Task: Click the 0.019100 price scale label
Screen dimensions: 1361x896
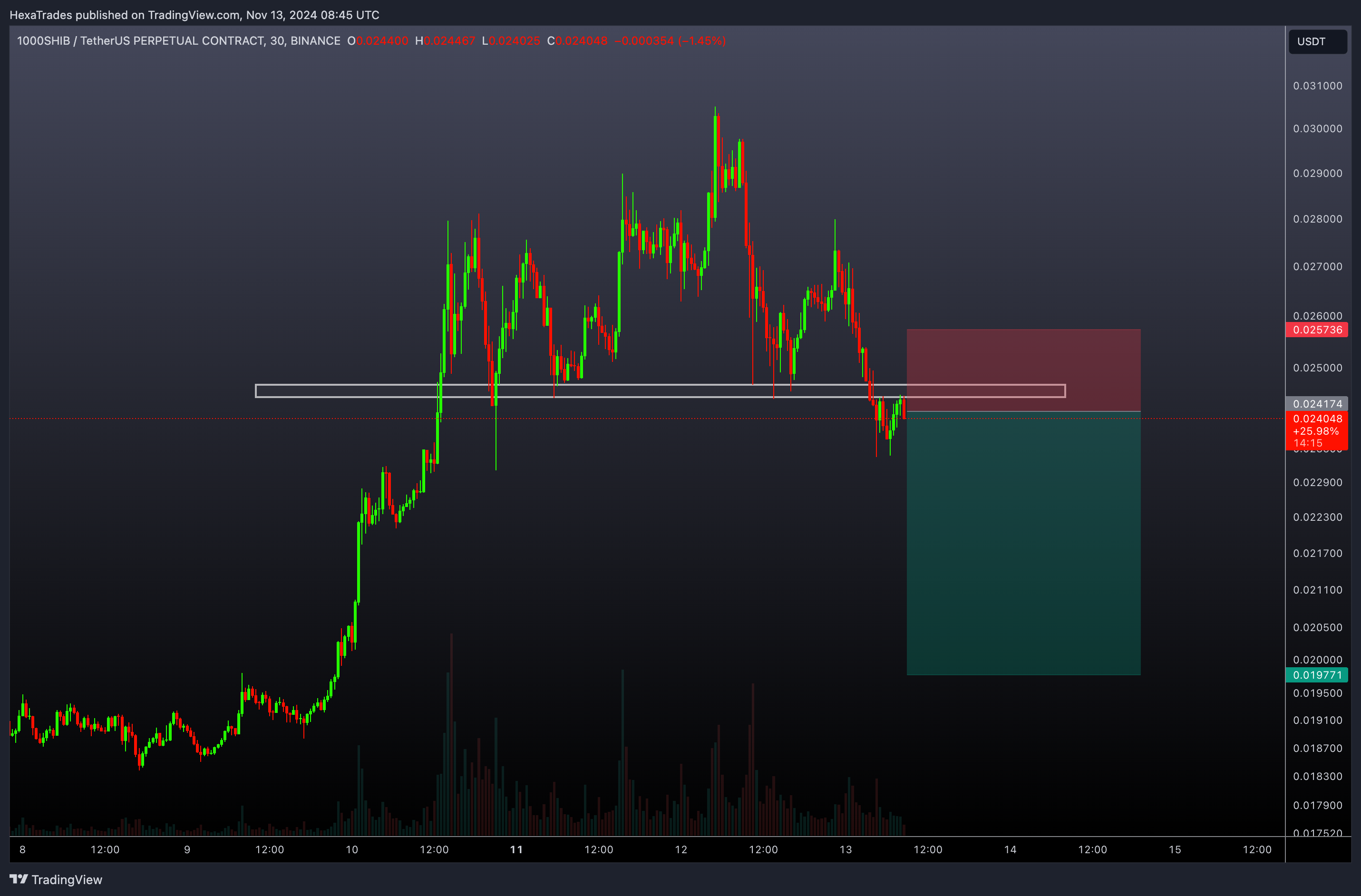Action: [1318, 721]
